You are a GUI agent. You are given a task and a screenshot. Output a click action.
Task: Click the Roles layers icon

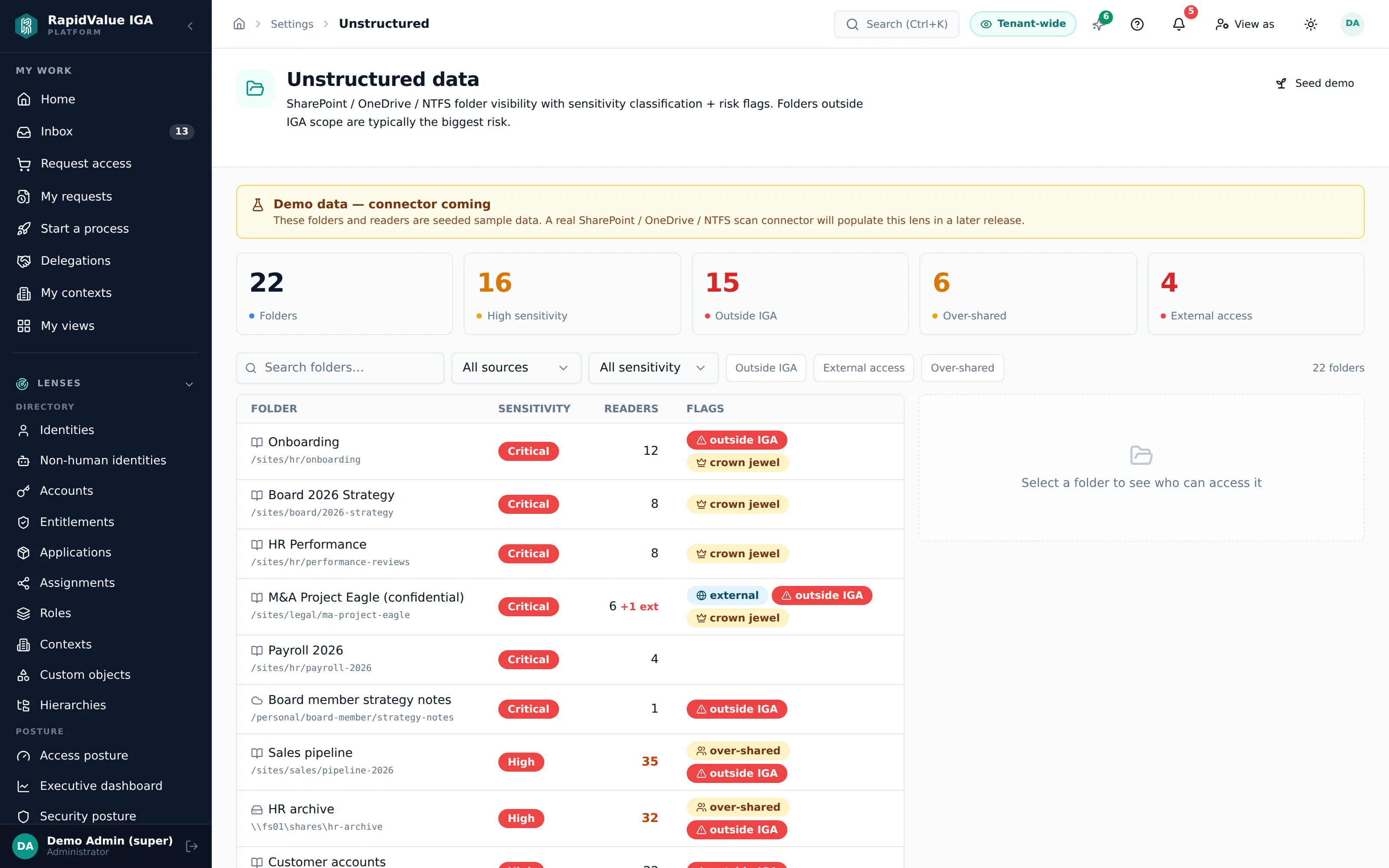(23, 613)
